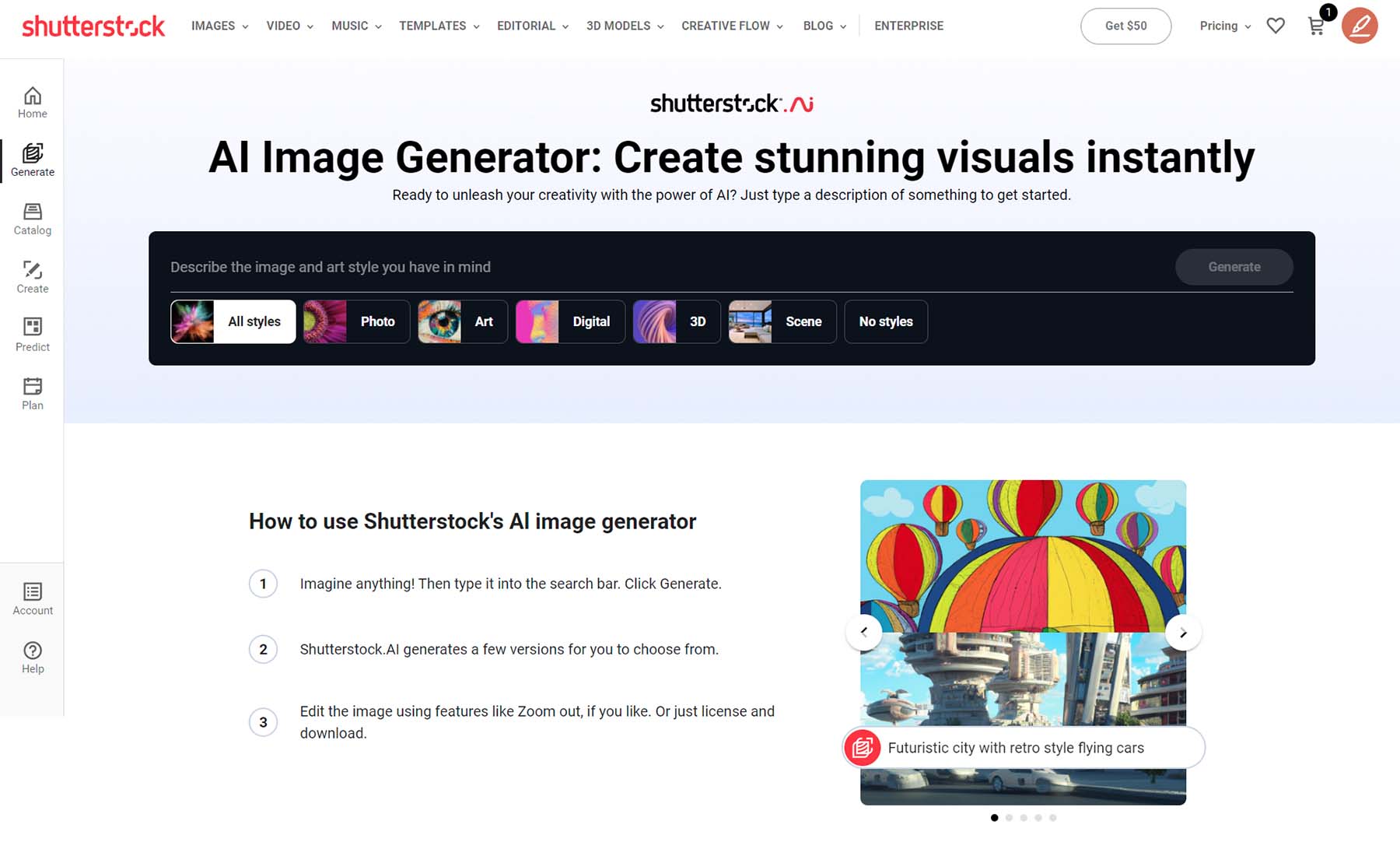Select the No styles option
1400x863 pixels.
(886, 321)
